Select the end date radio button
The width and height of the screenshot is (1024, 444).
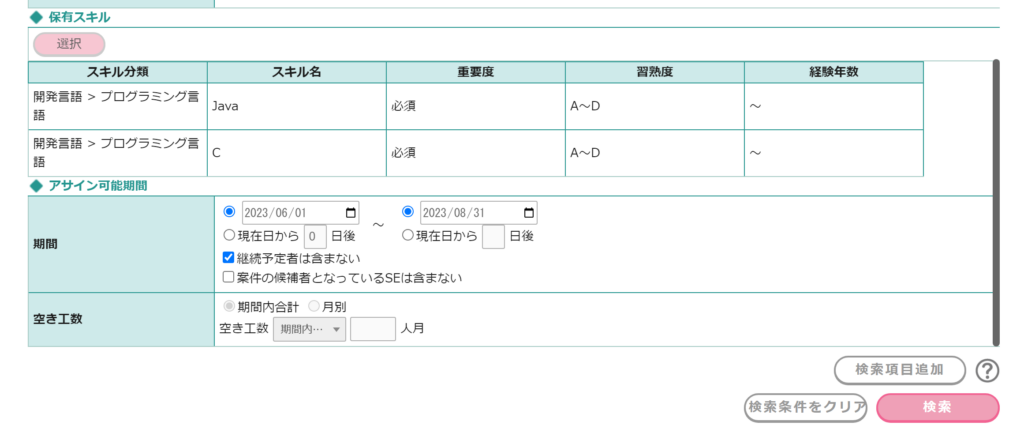click(x=408, y=212)
